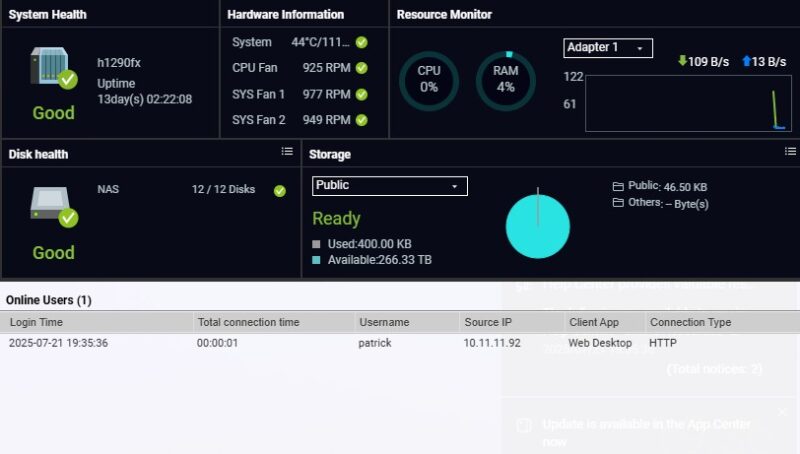Click the SYS Fan 2 status check
Image resolution: width=800 pixels, height=454 pixels.
(x=362, y=120)
